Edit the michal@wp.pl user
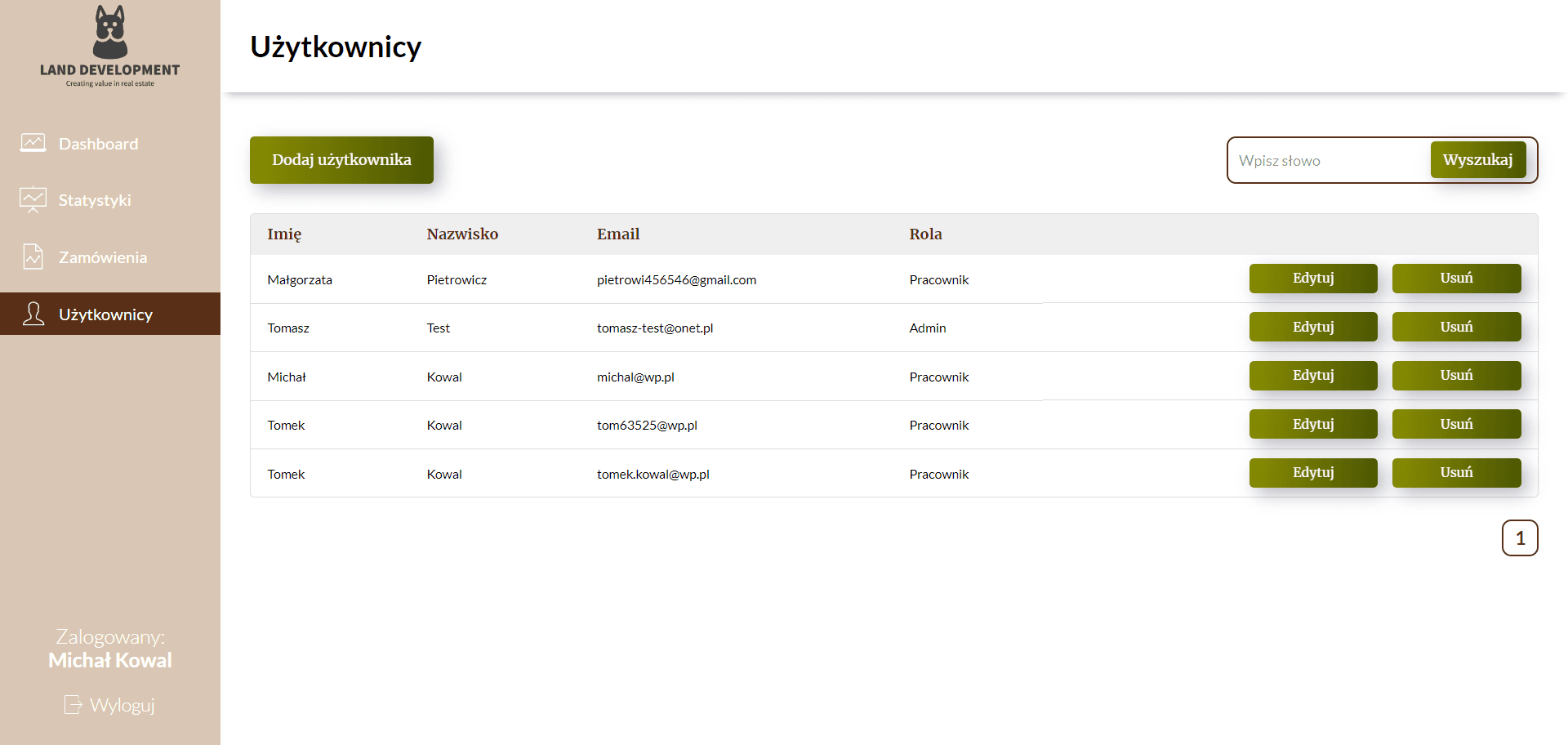This screenshot has width=1568, height=745. pos(1313,376)
